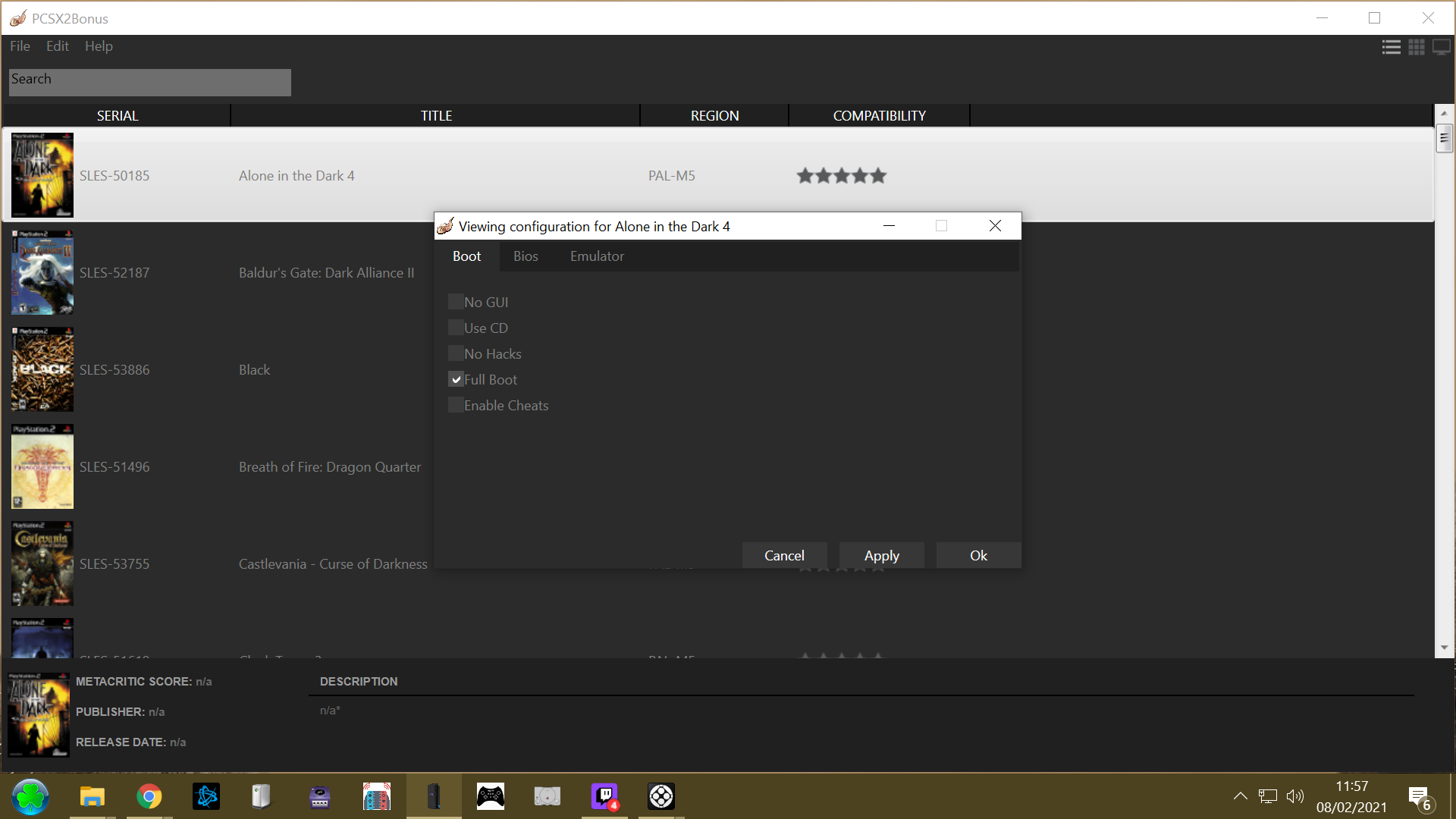
Task: Open the Edit menu
Action: [x=58, y=46]
